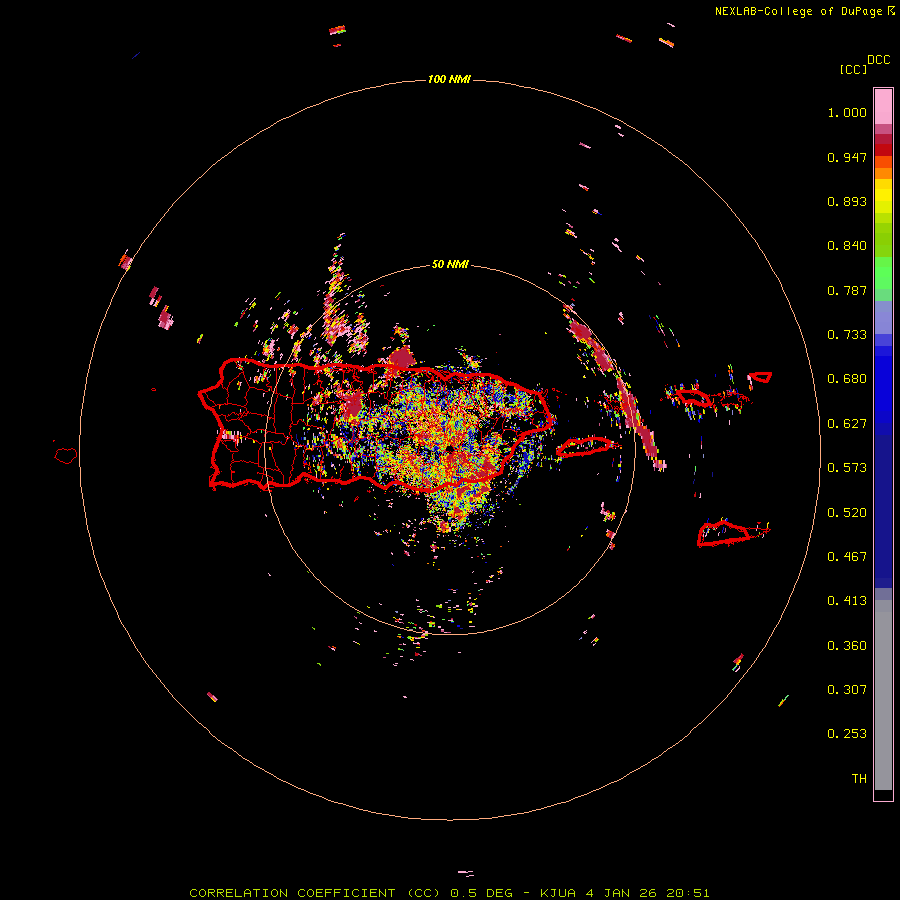Click the 0.520 color scale value
900x900 pixels.
pos(847,513)
